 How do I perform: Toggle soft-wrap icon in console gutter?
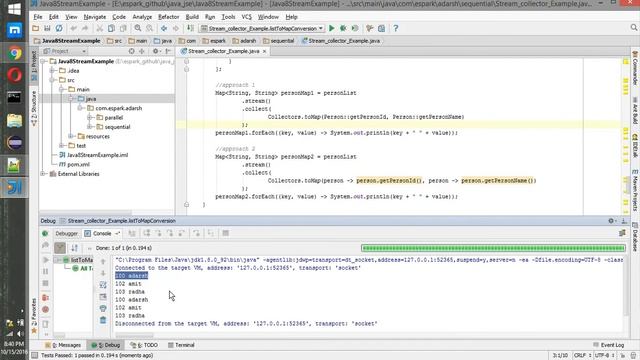(103, 285)
